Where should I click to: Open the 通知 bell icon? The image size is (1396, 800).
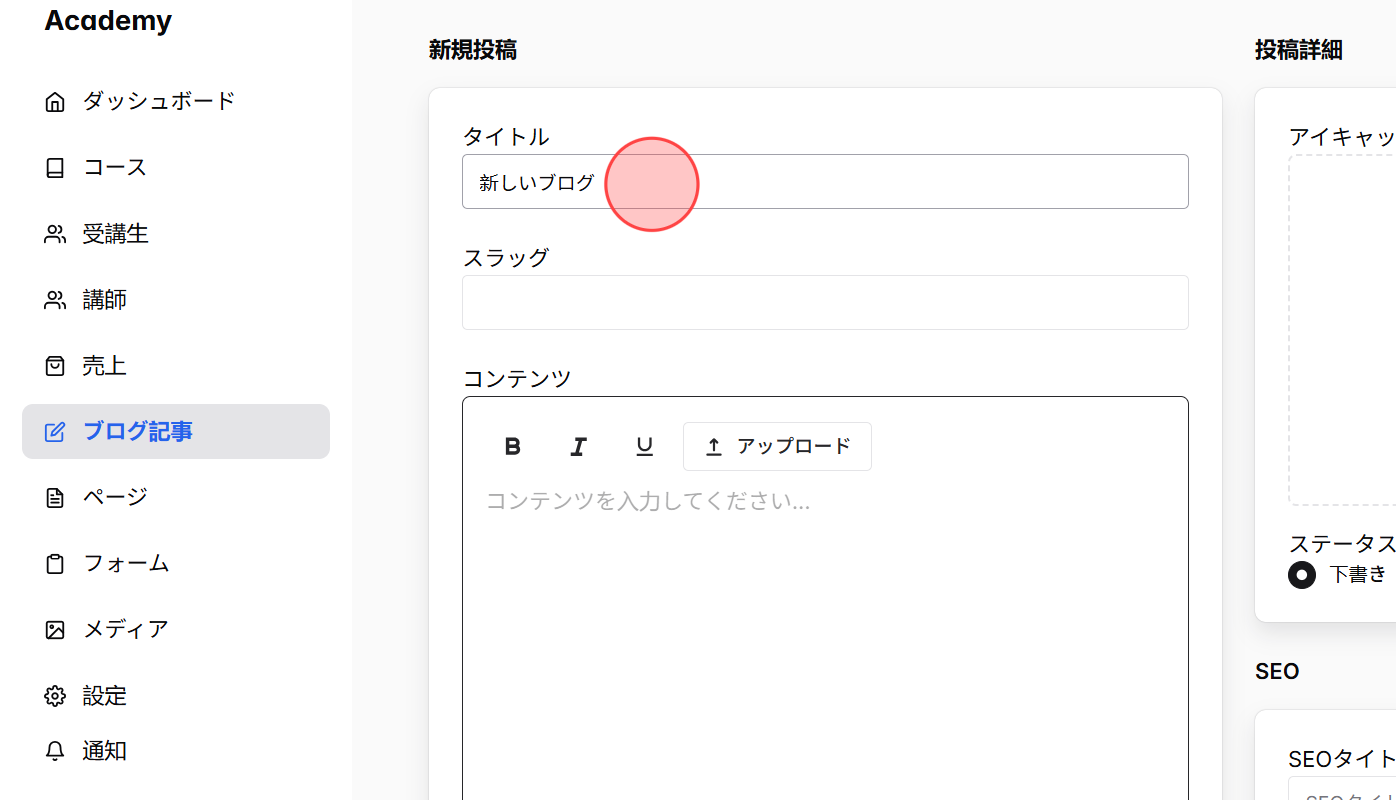[x=55, y=751]
